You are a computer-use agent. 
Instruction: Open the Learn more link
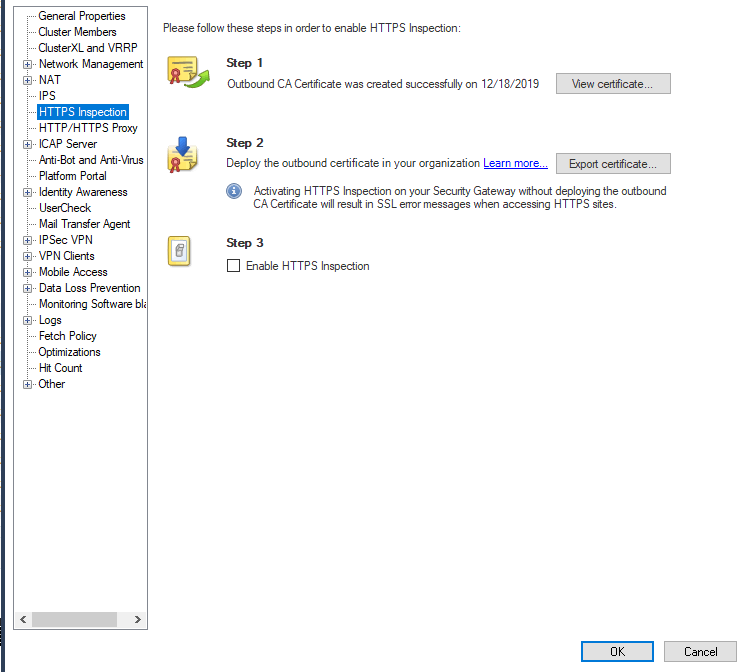(x=515, y=163)
